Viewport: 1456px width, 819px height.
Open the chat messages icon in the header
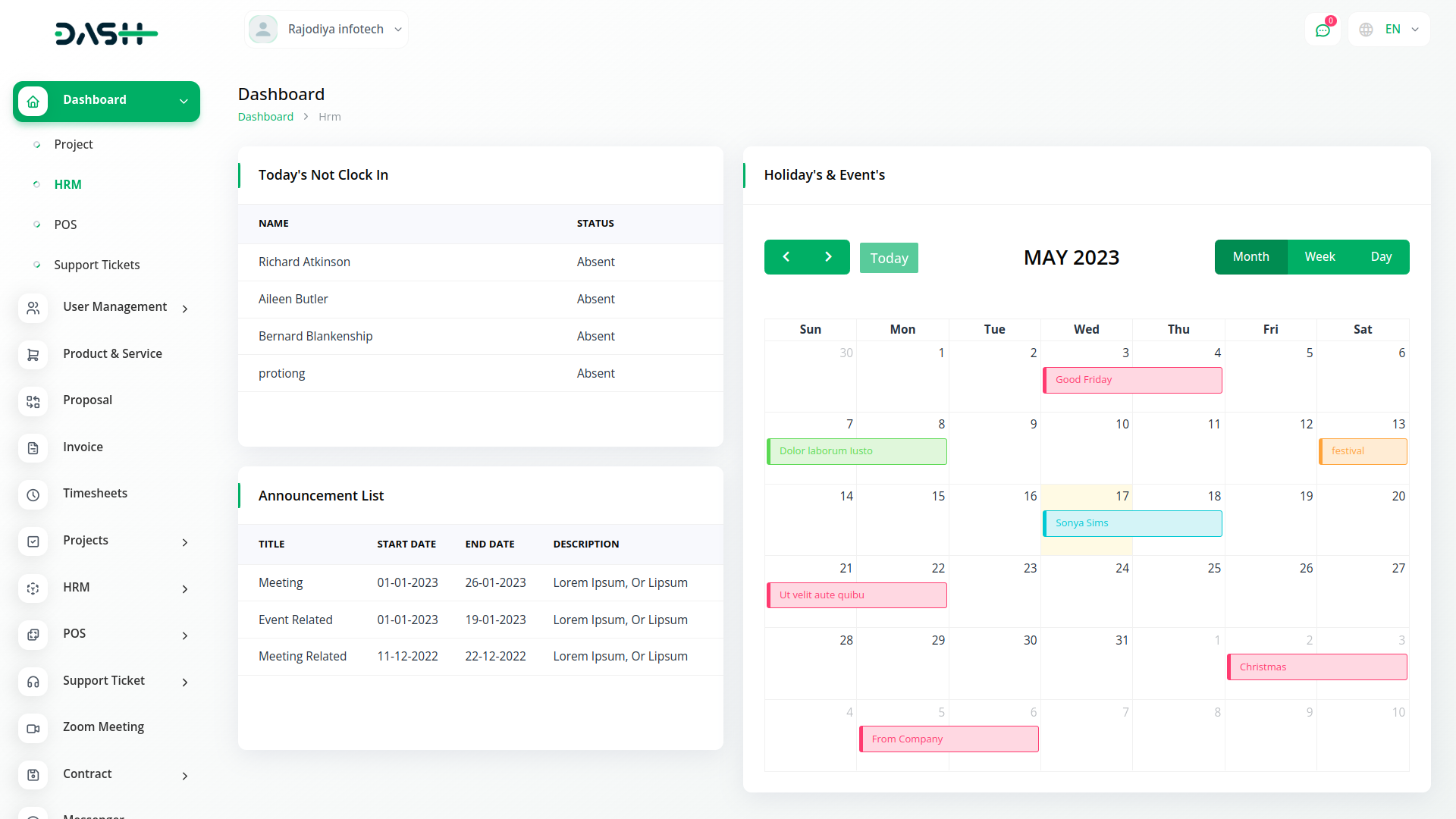(1323, 30)
